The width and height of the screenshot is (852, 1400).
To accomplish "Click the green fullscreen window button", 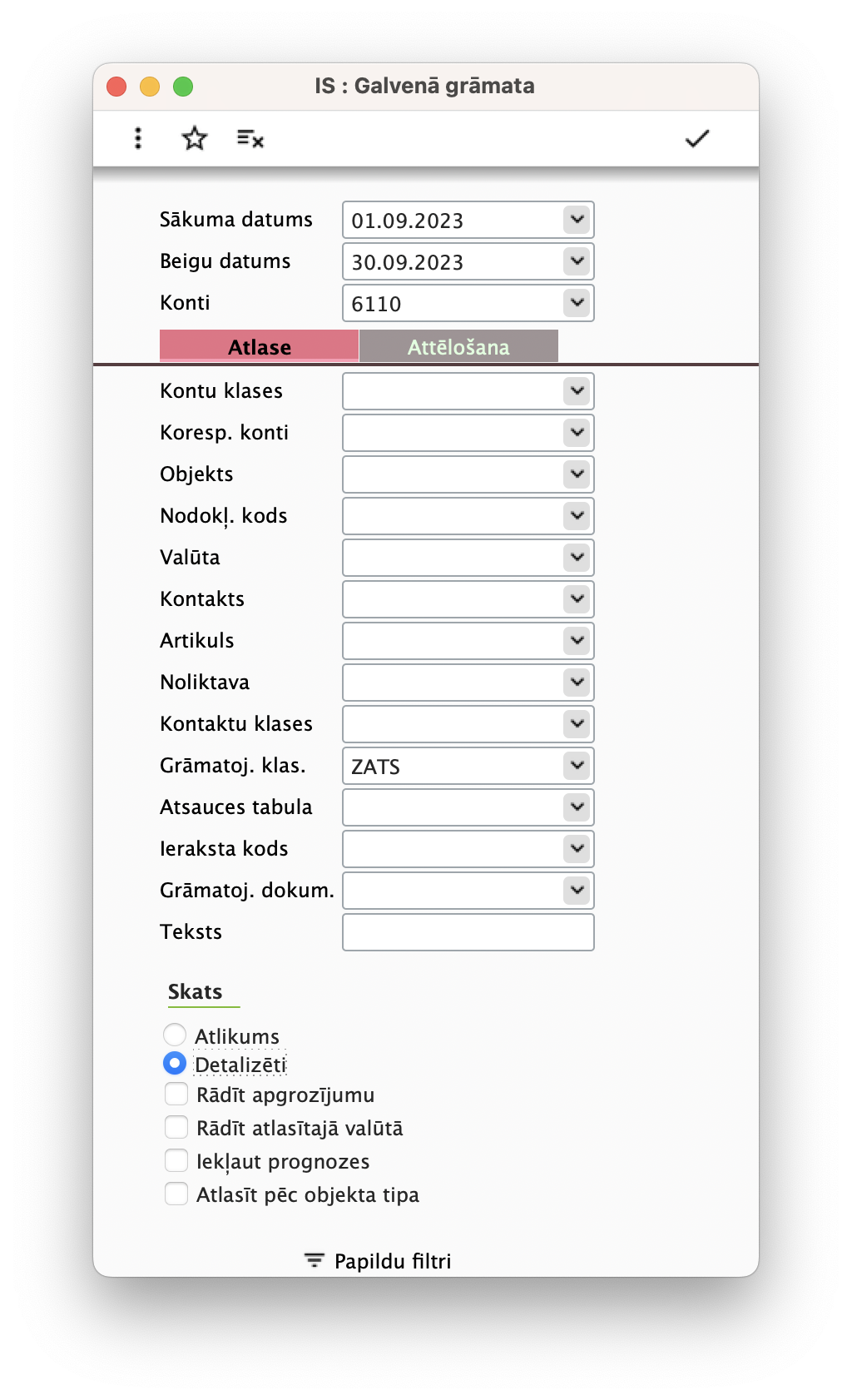I will click(183, 87).
